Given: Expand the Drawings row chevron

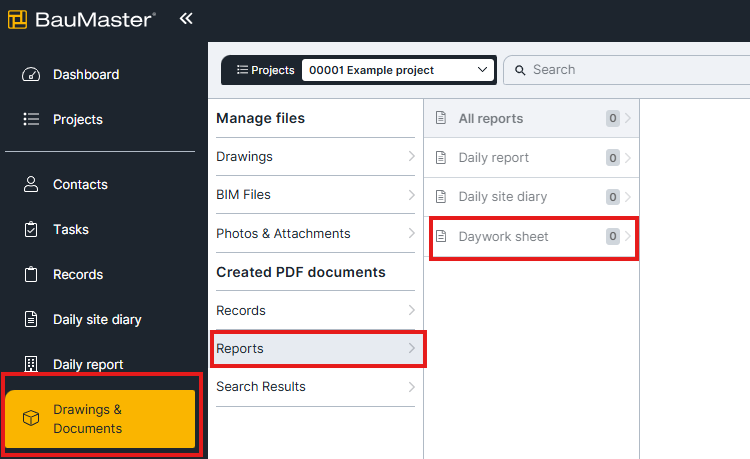Looking at the screenshot, I should pyautogui.click(x=411, y=156).
